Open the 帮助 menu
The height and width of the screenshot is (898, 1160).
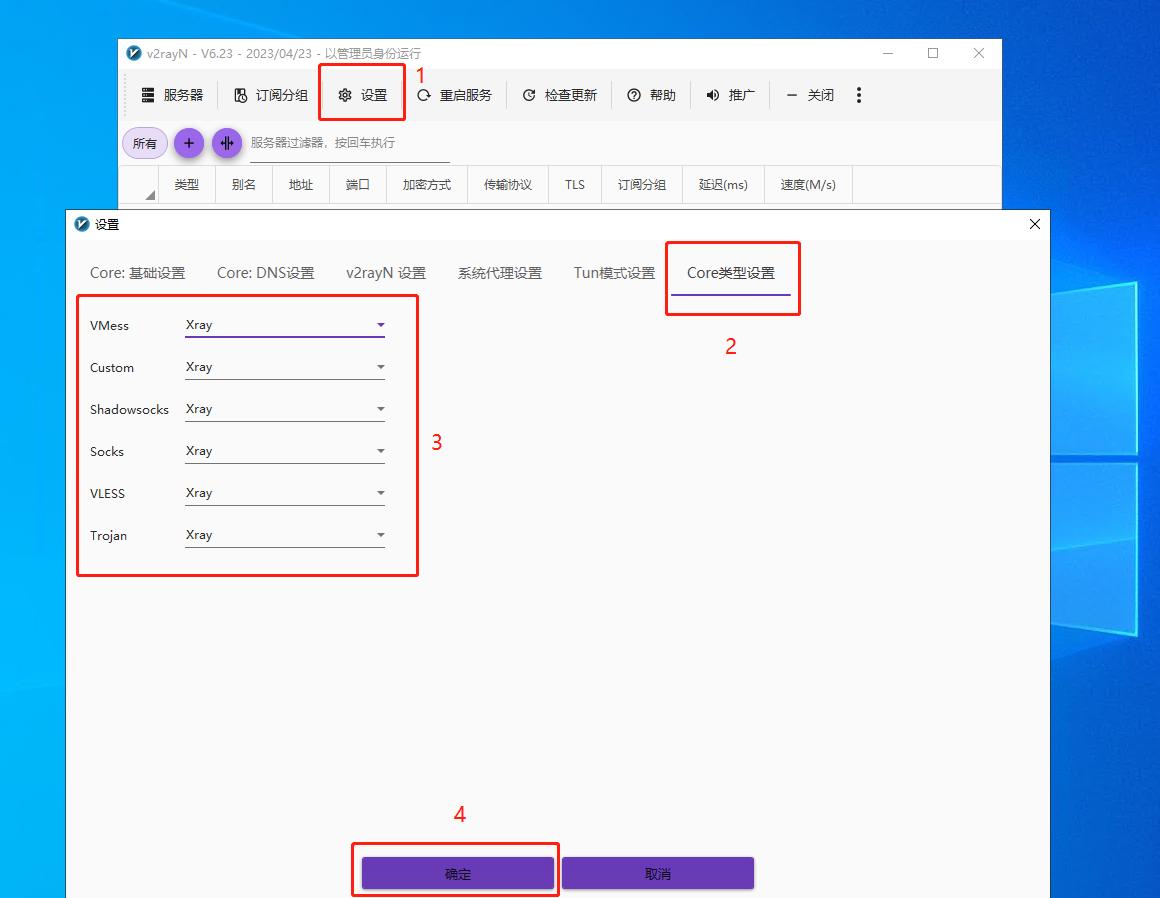(652, 95)
